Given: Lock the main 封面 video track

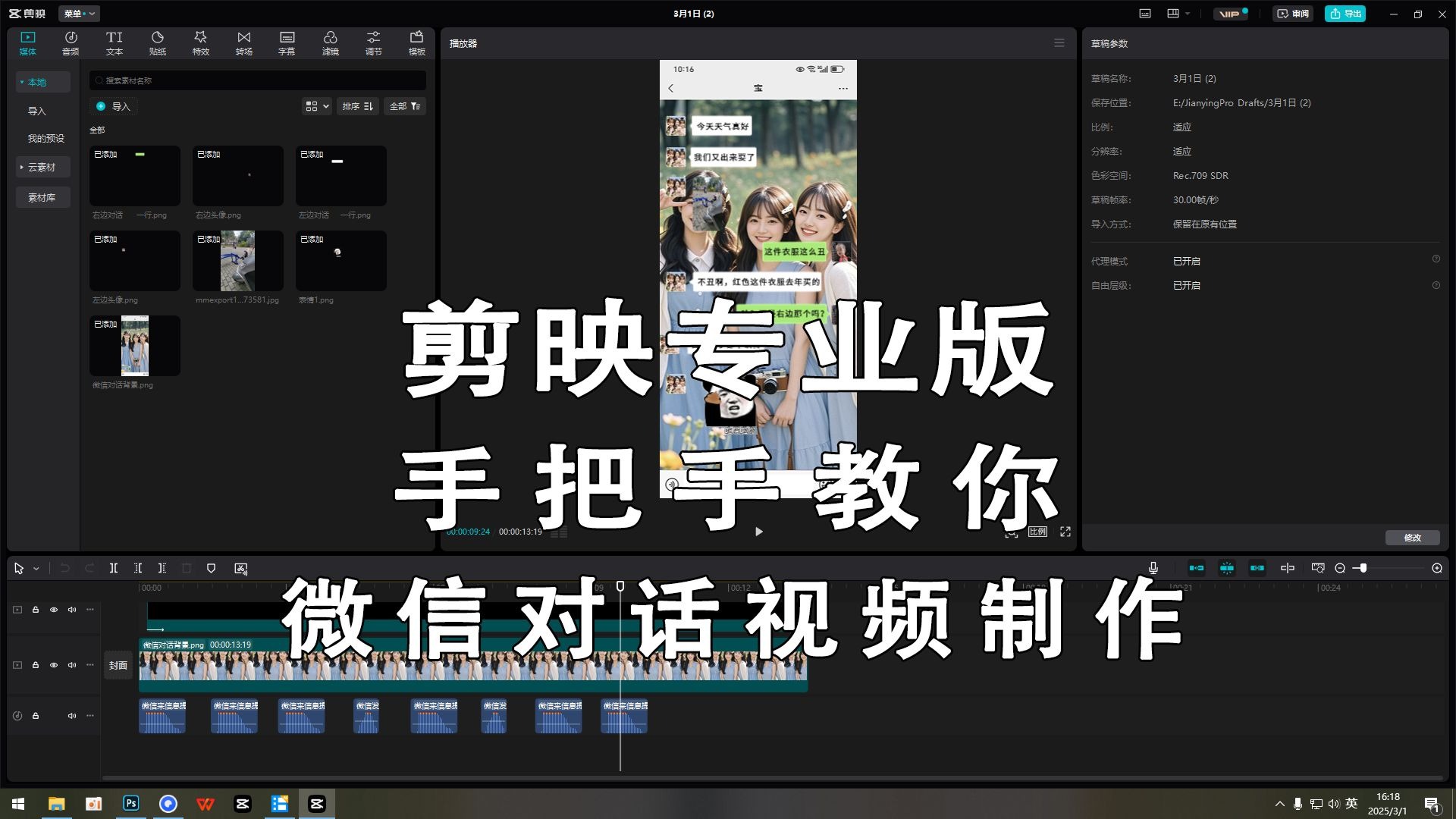Looking at the screenshot, I should pos(36,665).
